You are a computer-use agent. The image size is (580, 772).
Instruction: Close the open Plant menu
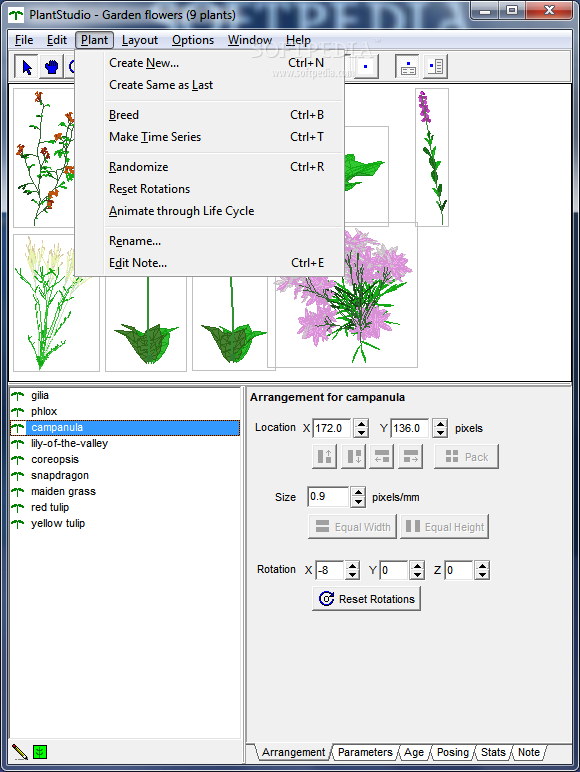point(94,40)
